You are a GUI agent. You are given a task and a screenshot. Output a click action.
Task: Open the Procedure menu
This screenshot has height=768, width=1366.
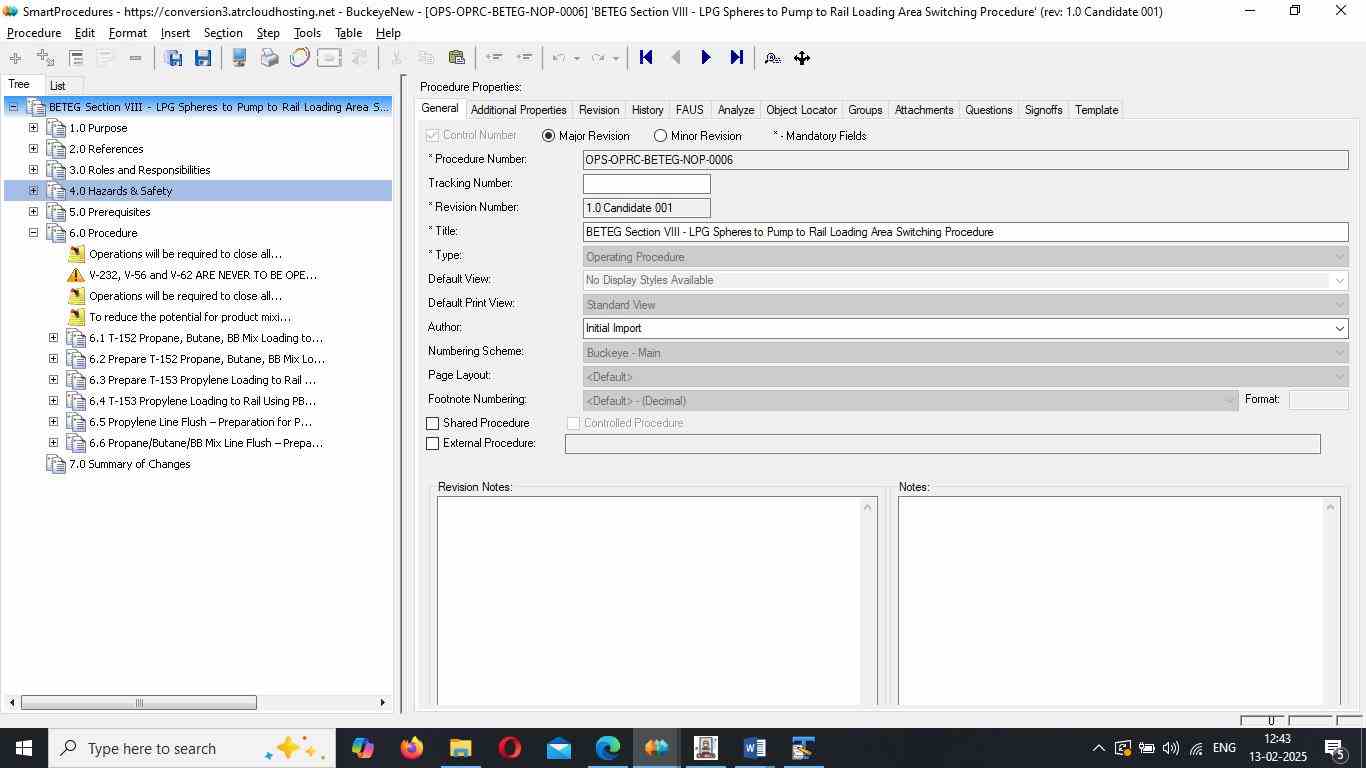[x=34, y=33]
